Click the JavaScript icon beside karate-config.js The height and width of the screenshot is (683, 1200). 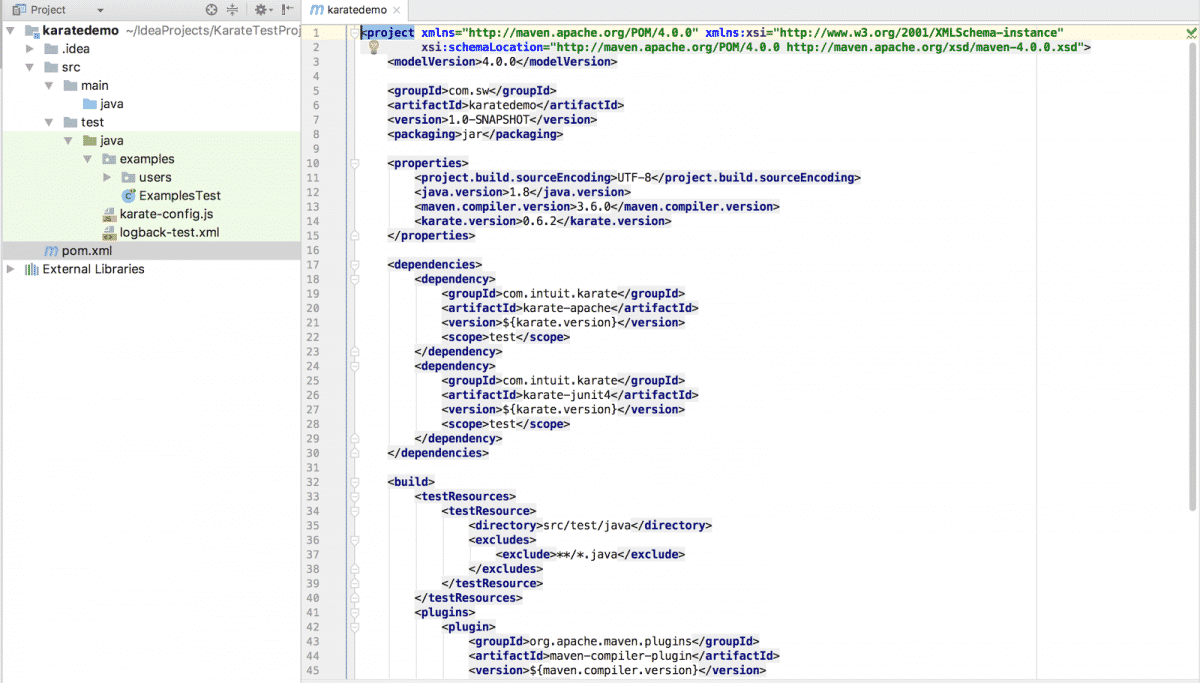109,214
